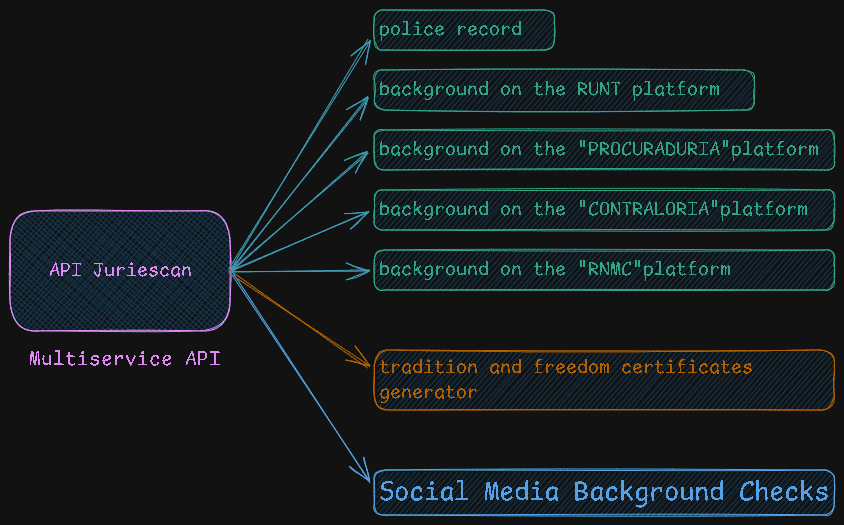Click the PROCURADURIA platform background box
844x525 pixels.
coord(604,150)
